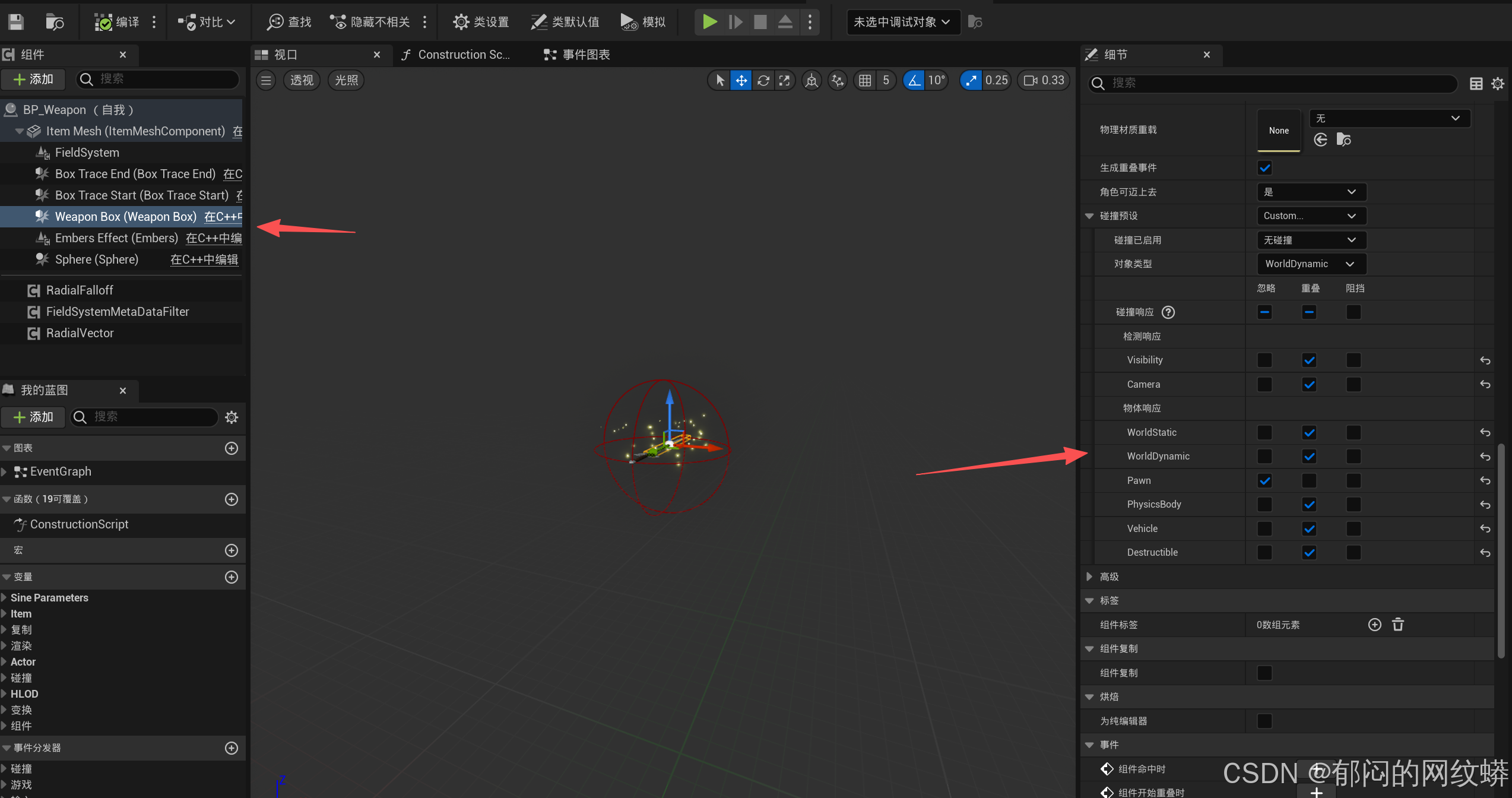Toggle grid snapping icon in viewport
Image resolution: width=1512 pixels, height=798 pixels.
(x=865, y=80)
